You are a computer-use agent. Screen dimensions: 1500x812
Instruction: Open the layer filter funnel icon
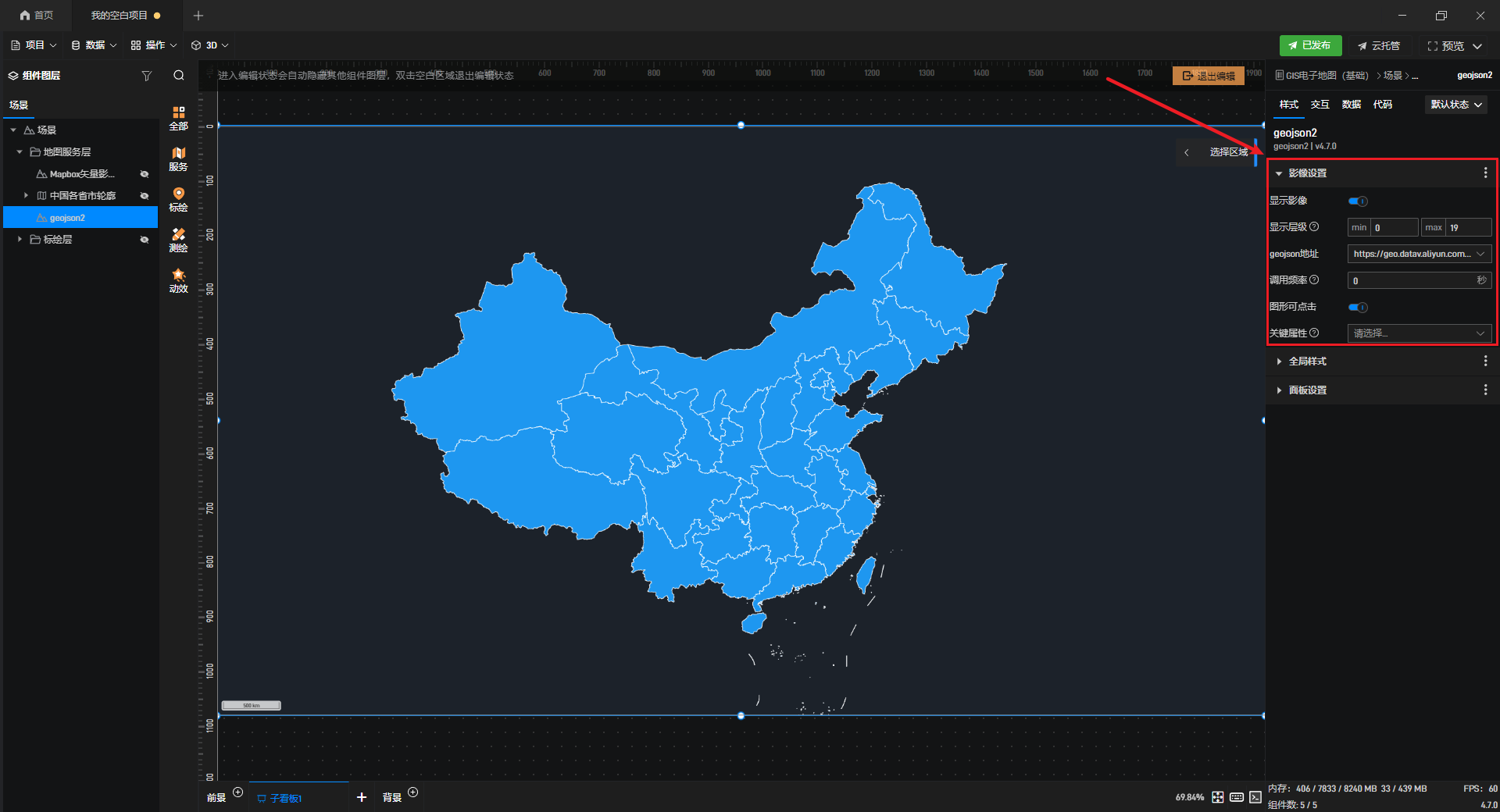[x=146, y=76]
